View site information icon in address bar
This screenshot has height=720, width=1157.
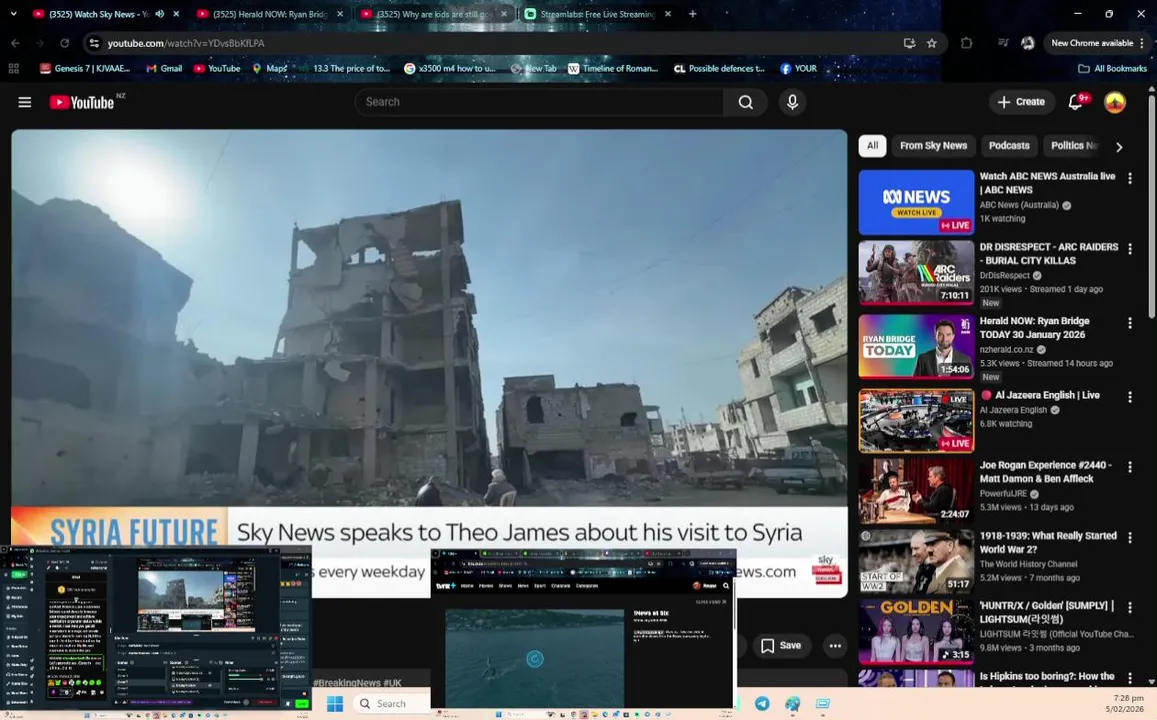pyautogui.click(x=94, y=43)
